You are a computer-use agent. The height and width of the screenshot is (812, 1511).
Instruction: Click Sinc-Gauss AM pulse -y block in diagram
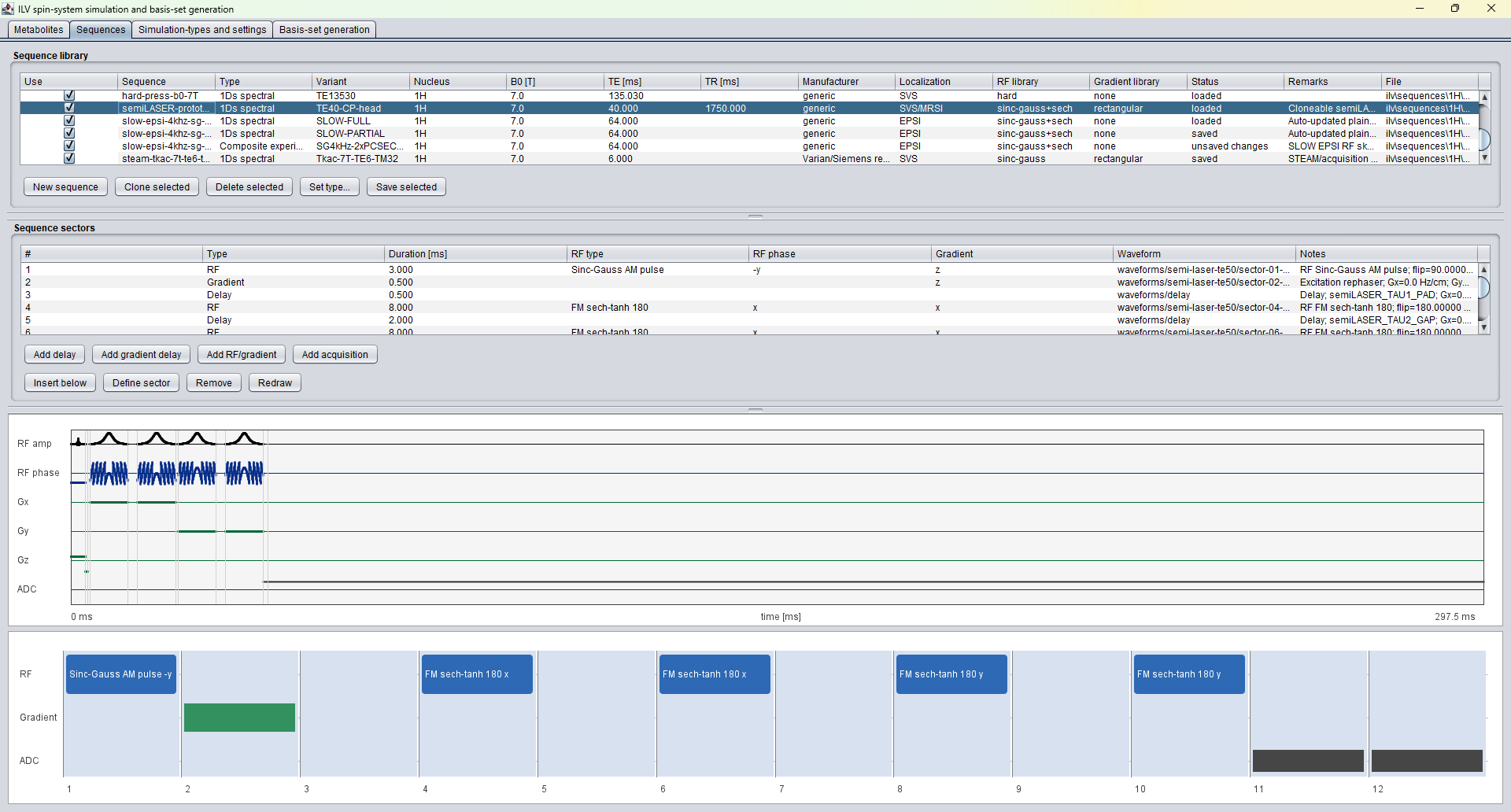pos(121,674)
